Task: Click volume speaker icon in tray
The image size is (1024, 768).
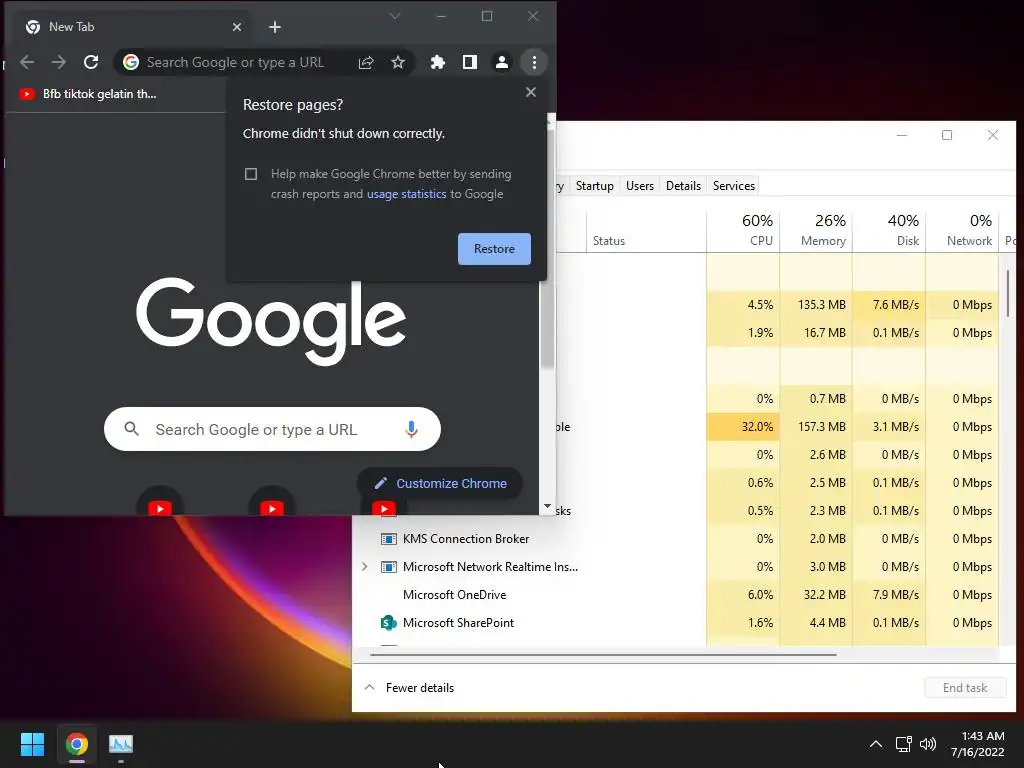Action: click(927, 744)
